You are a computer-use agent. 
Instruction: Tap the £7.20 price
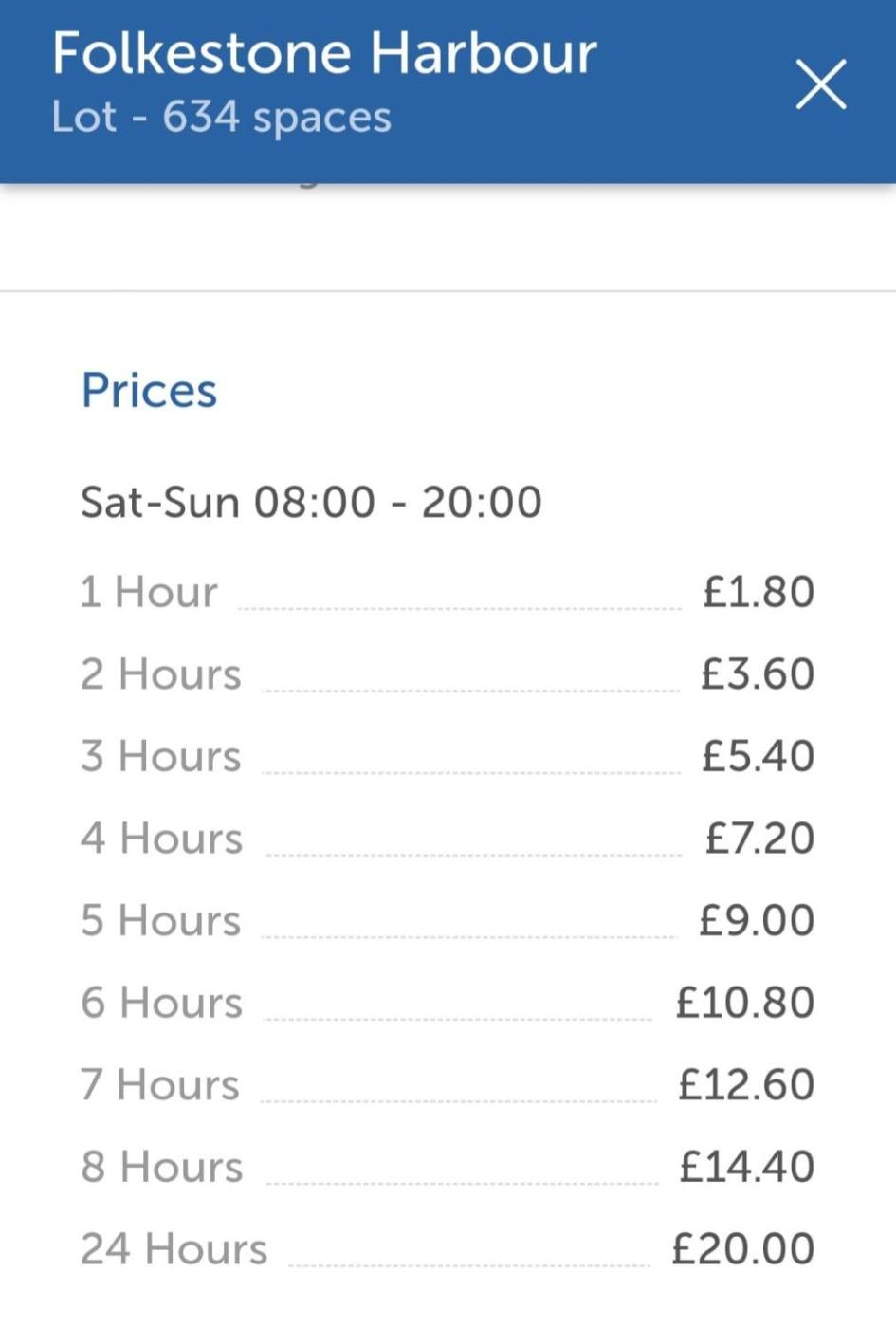click(759, 839)
